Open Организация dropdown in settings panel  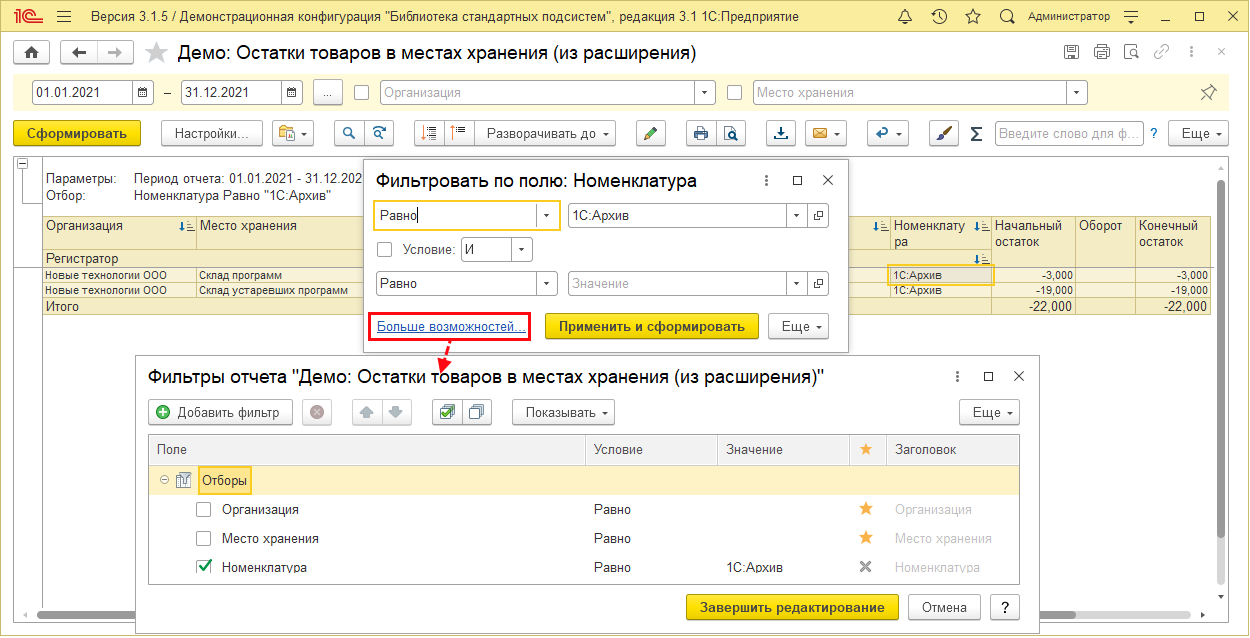[x=706, y=92]
